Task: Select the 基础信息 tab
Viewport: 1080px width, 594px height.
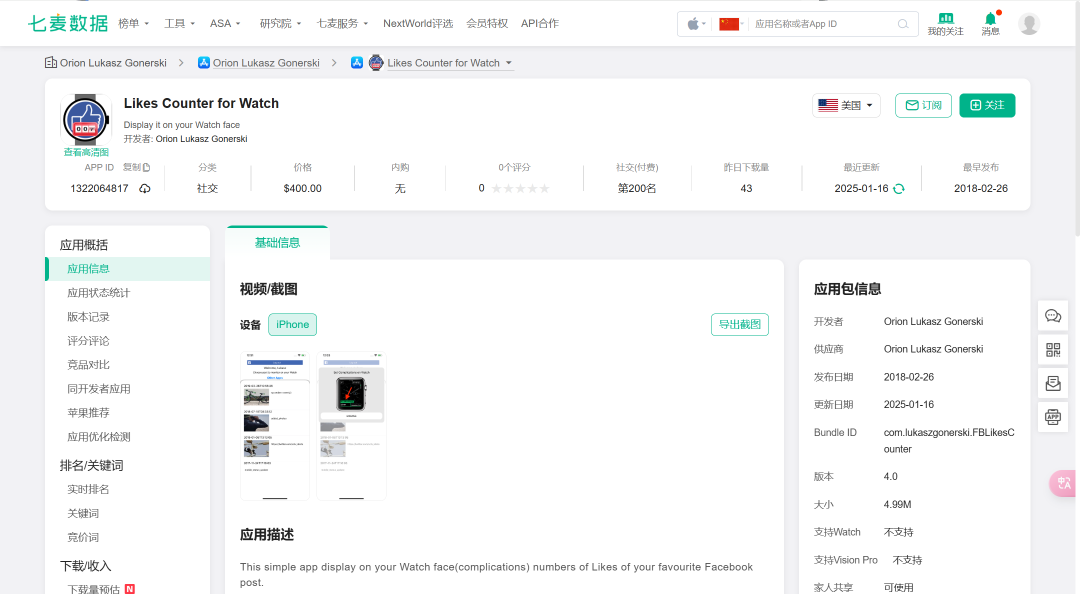Action: coord(277,243)
